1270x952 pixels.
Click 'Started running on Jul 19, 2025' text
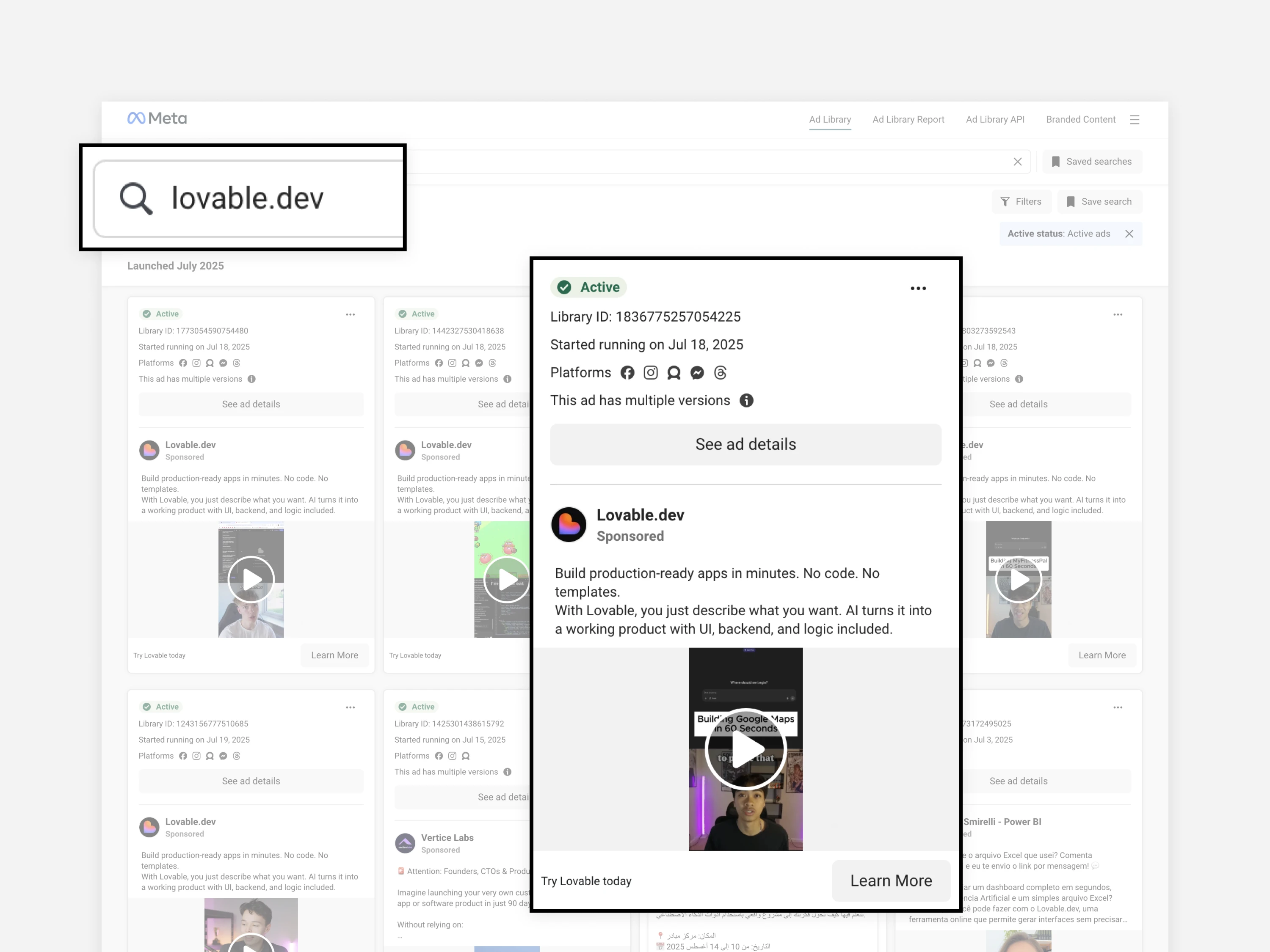tap(193, 740)
